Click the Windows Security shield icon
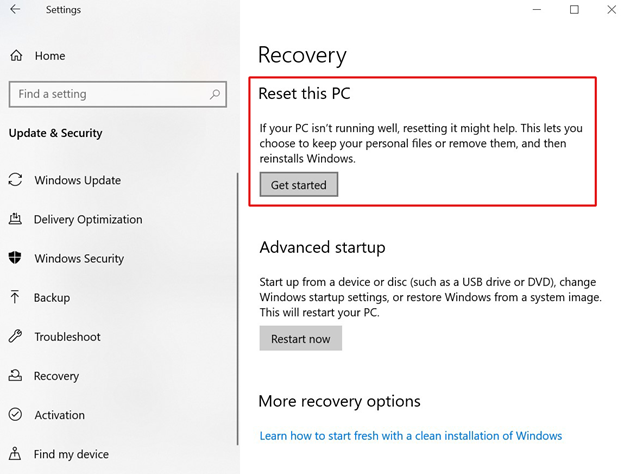 (15, 258)
